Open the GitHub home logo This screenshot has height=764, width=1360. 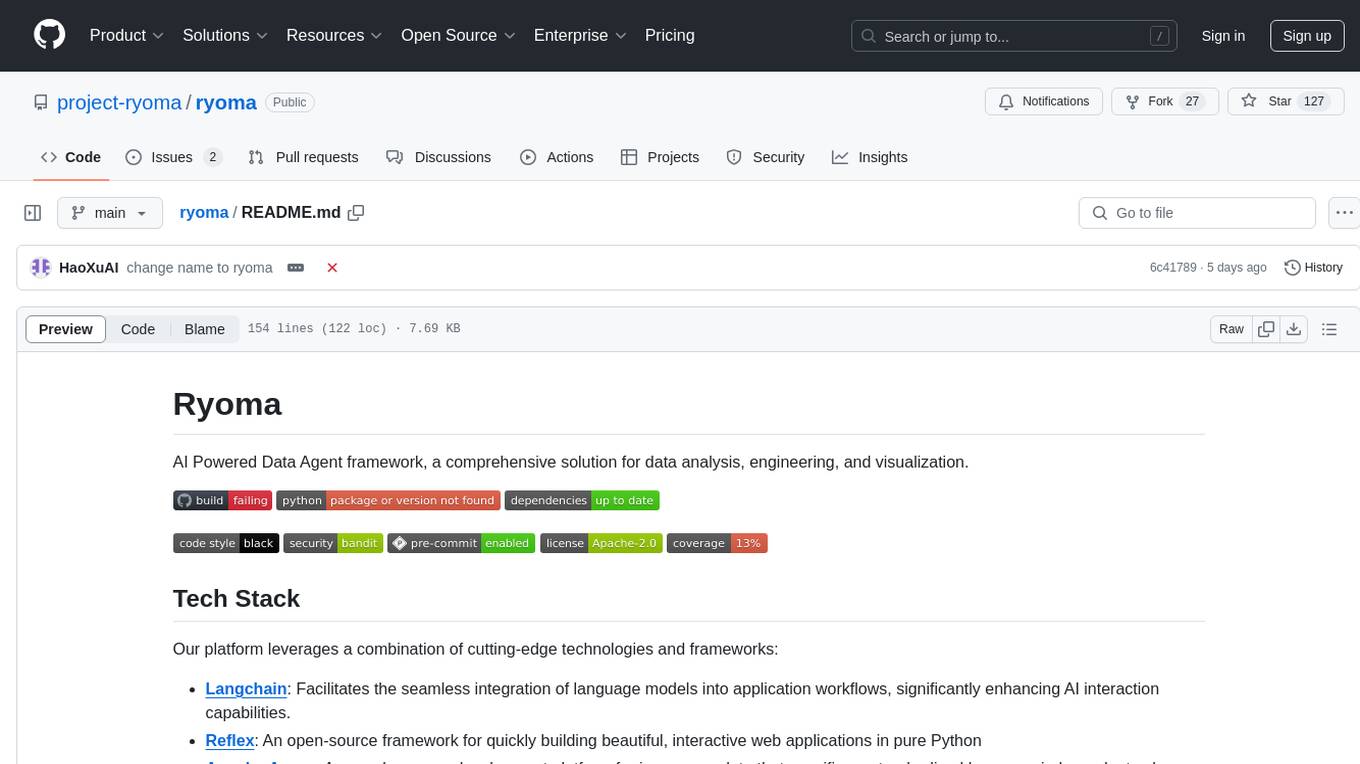[x=49, y=35]
